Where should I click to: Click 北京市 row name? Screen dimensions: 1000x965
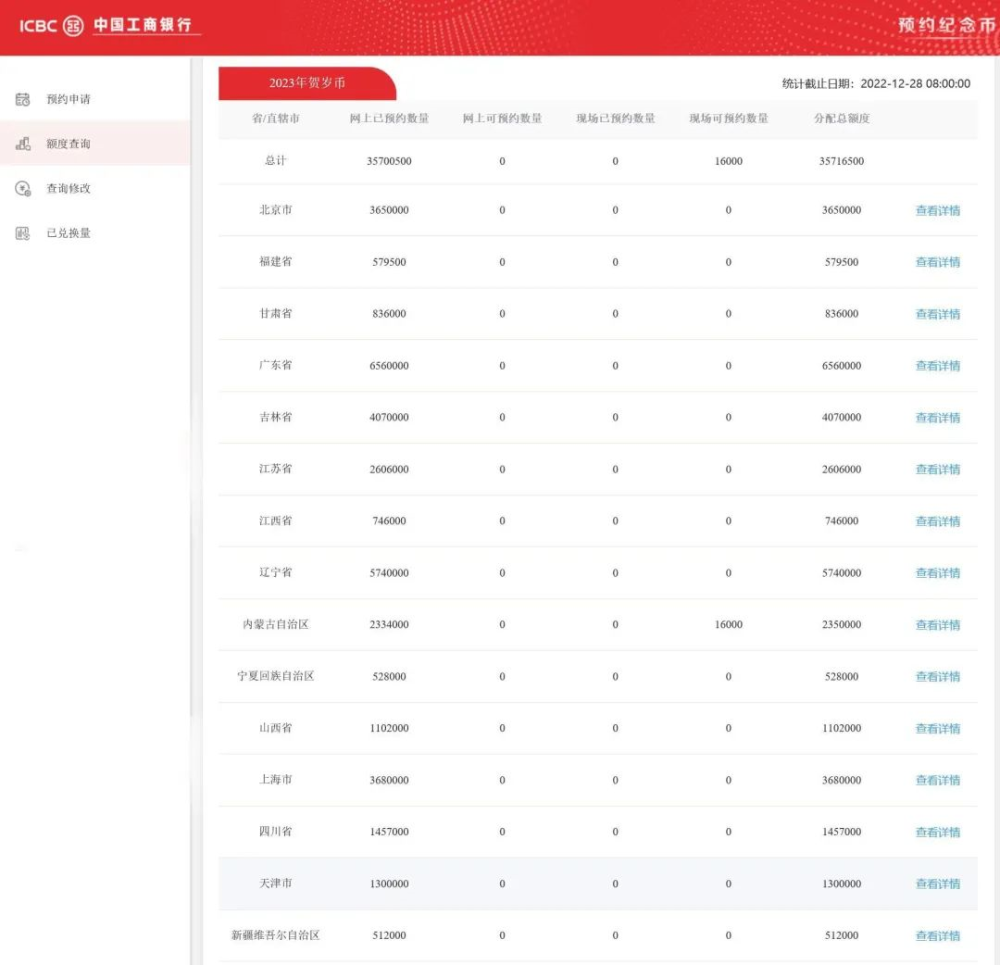click(x=276, y=210)
